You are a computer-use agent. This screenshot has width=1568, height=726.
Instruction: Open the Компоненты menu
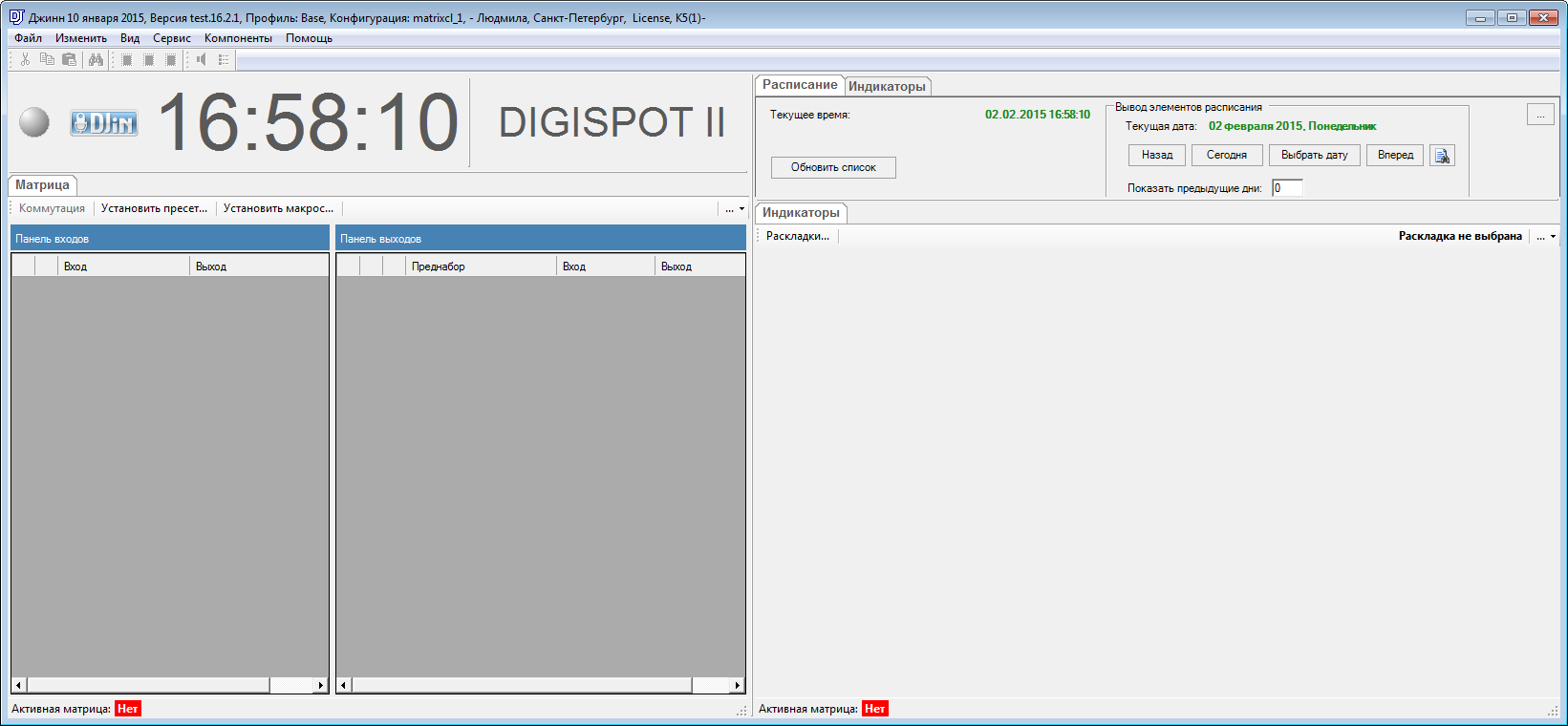point(238,38)
